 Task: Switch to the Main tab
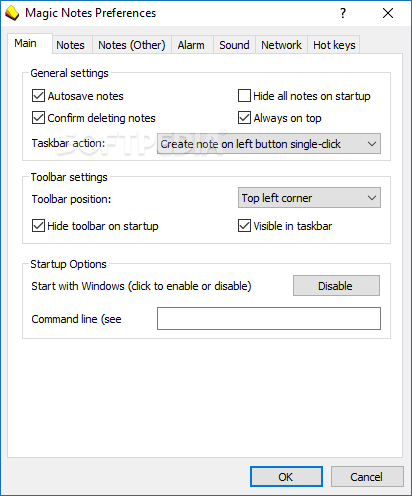[x=30, y=43]
